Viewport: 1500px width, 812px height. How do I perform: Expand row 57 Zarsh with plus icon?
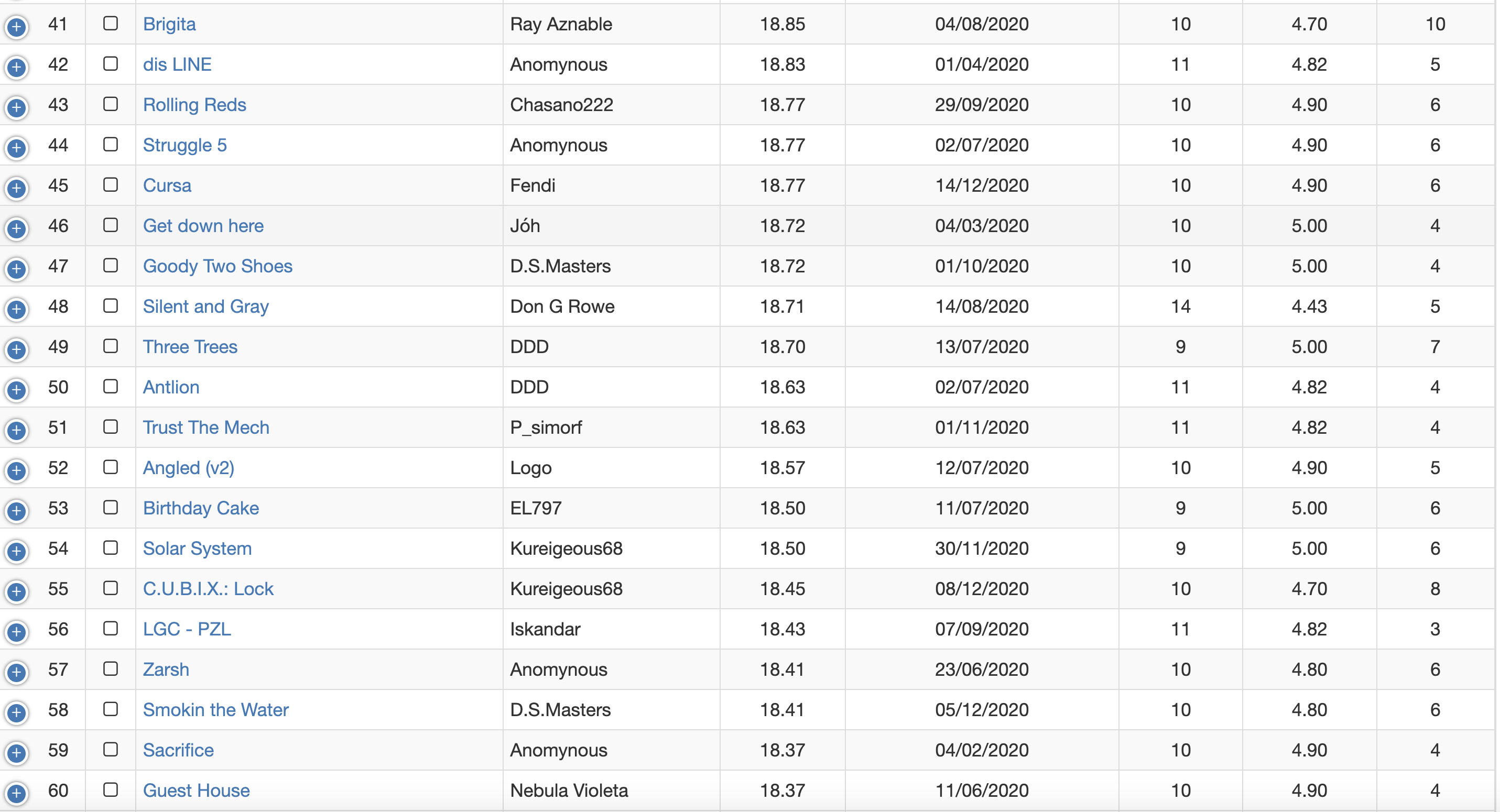17,672
